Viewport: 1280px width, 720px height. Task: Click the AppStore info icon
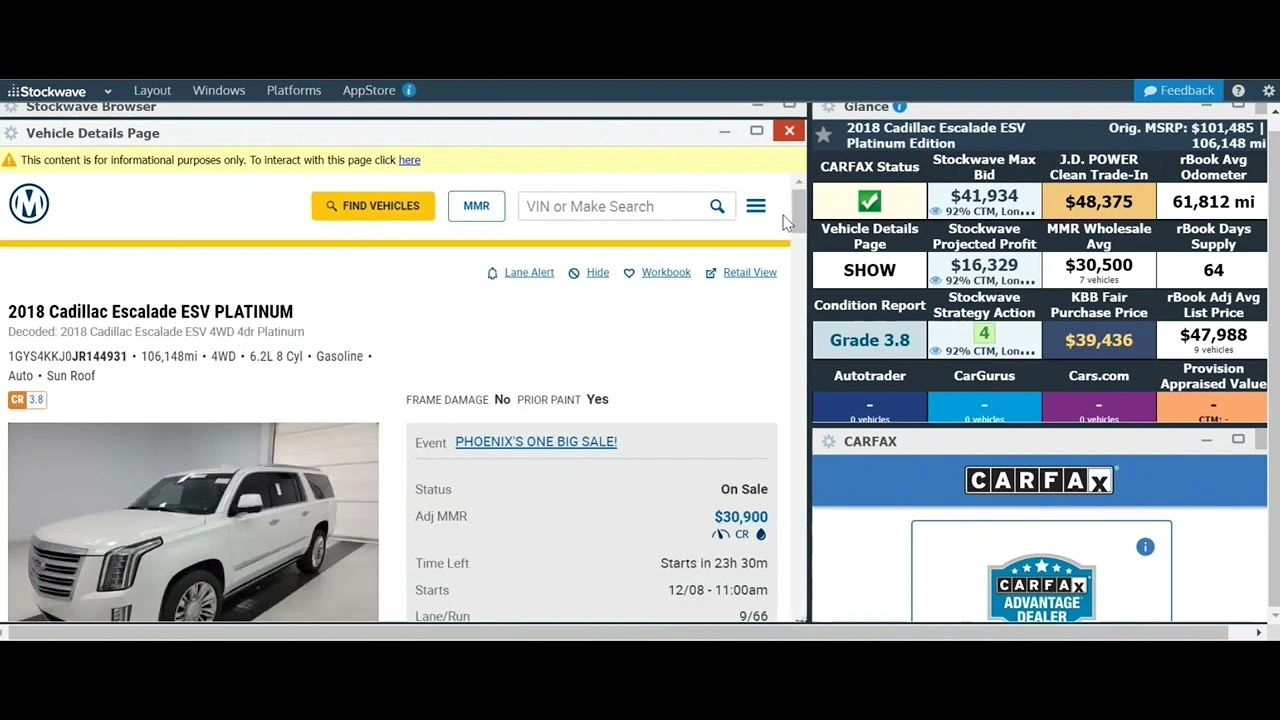(x=409, y=90)
